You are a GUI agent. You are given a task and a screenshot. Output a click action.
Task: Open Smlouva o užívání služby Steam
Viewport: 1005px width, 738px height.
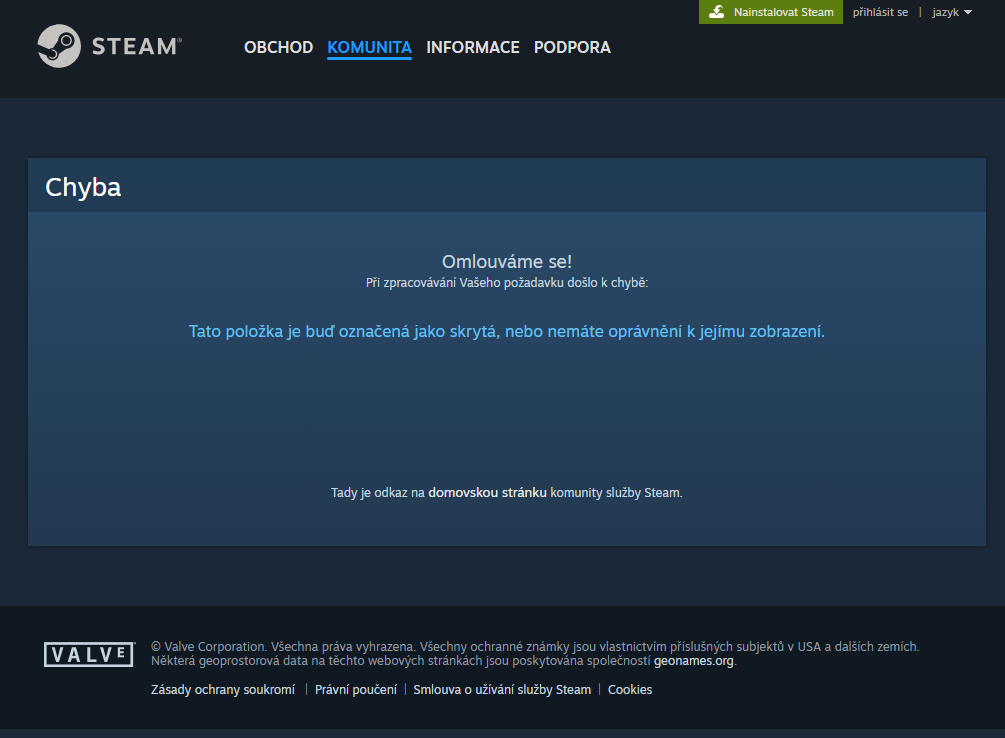pyautogui.click(x=502, y=689)
